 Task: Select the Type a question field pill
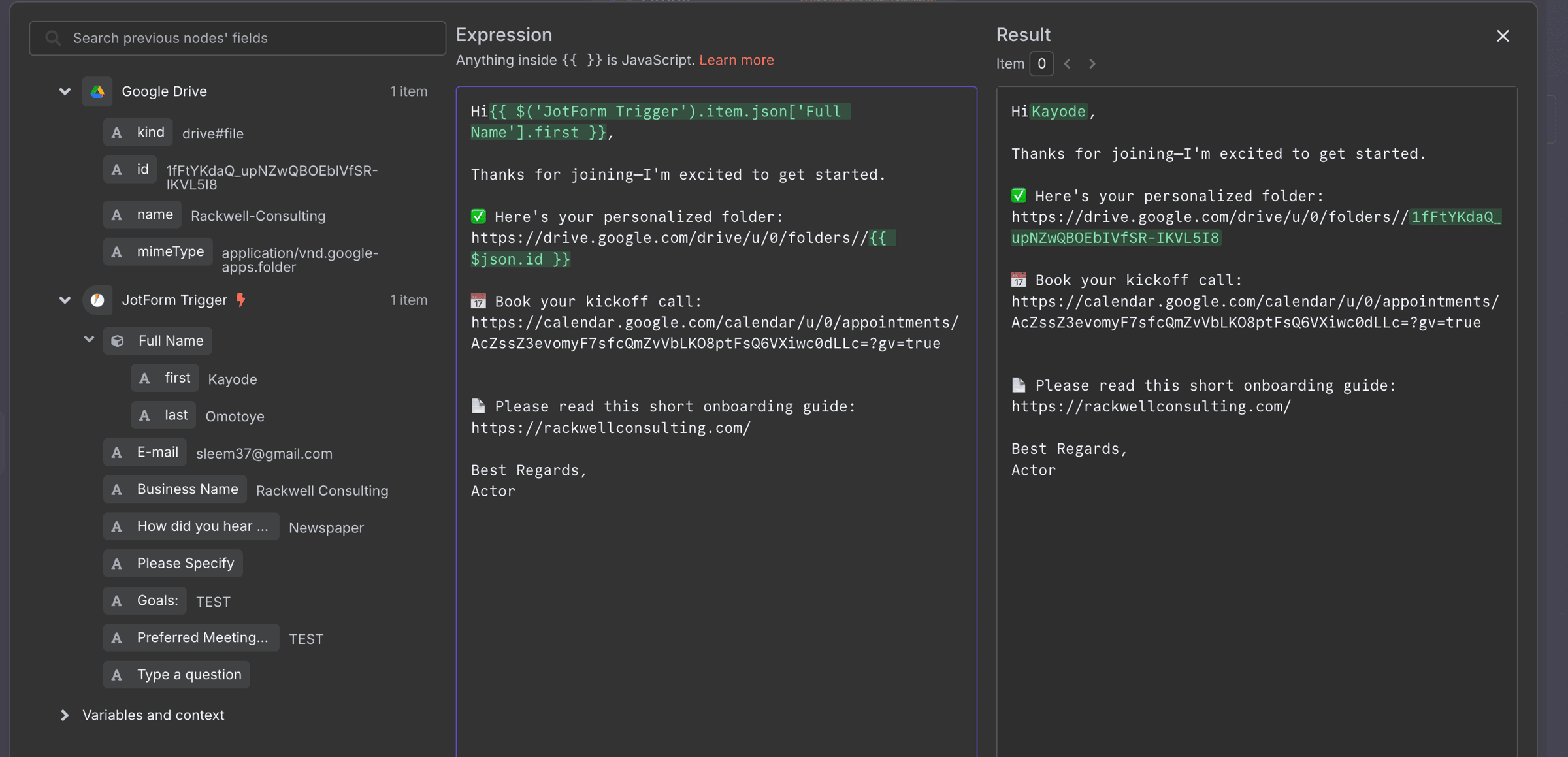point(176,675)
